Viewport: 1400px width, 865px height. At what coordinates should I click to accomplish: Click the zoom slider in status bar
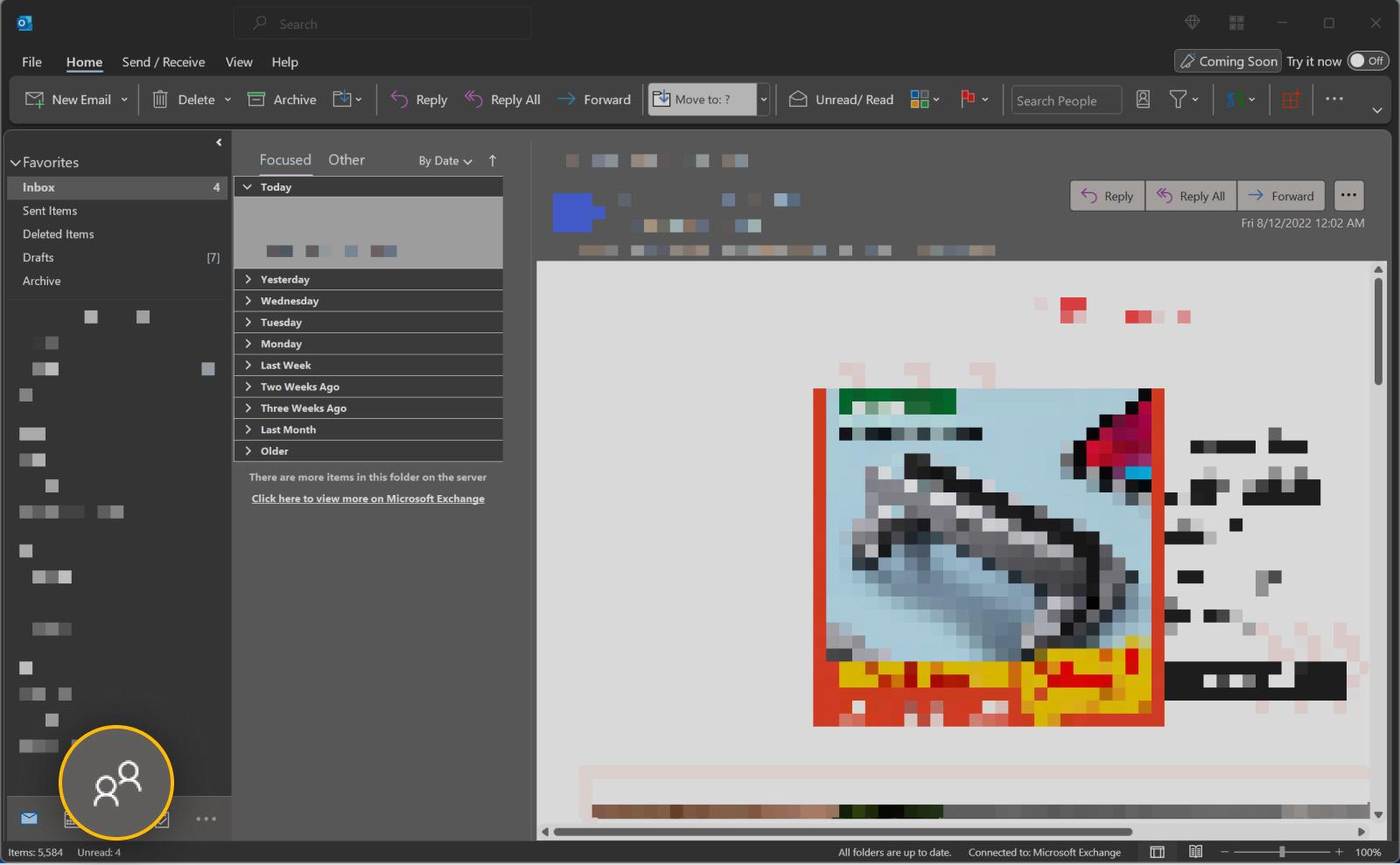tap(1282, 852)
